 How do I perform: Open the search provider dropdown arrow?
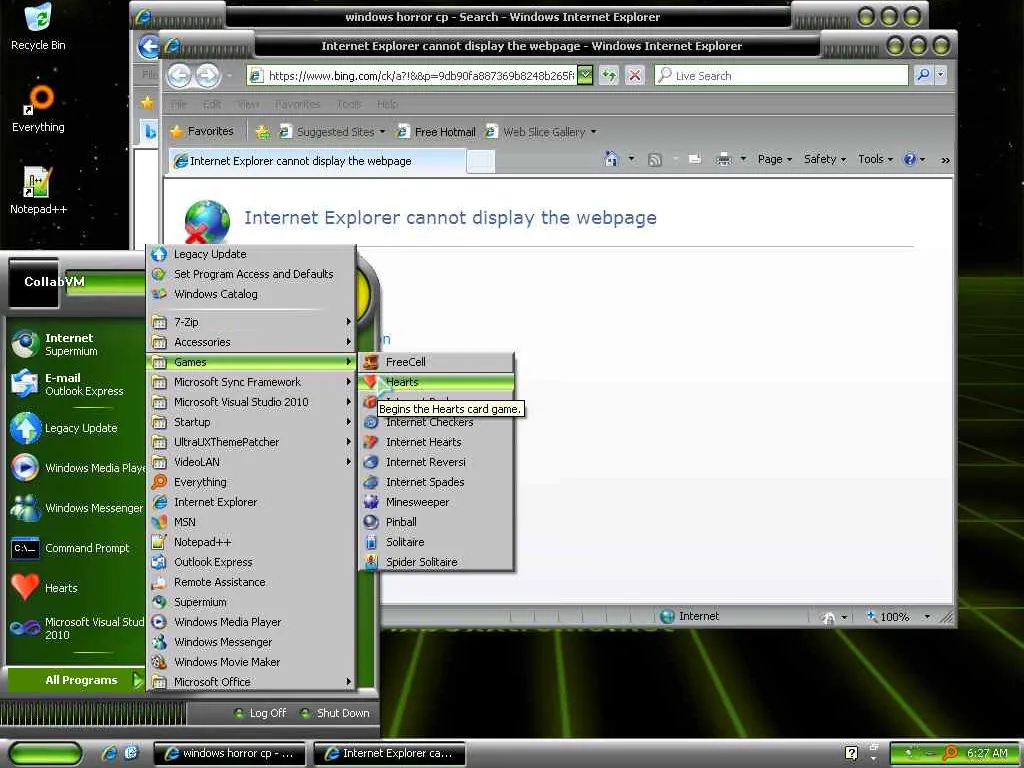point(940,75)
